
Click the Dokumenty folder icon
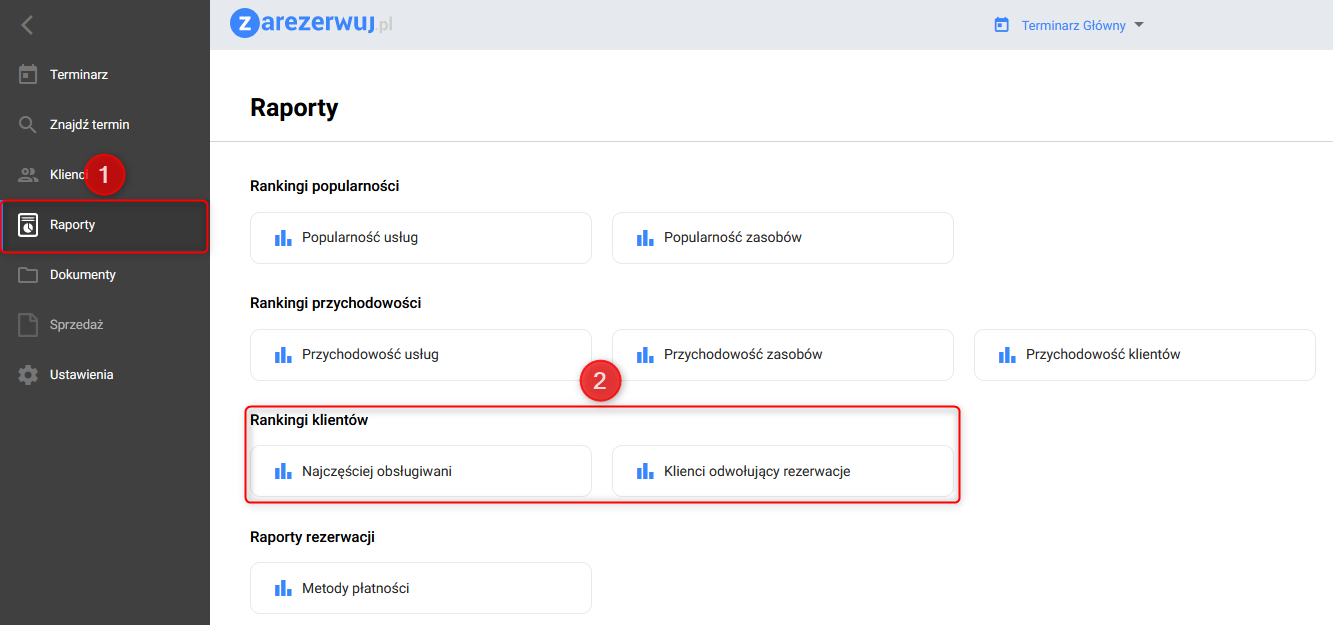tap(28, 275)
